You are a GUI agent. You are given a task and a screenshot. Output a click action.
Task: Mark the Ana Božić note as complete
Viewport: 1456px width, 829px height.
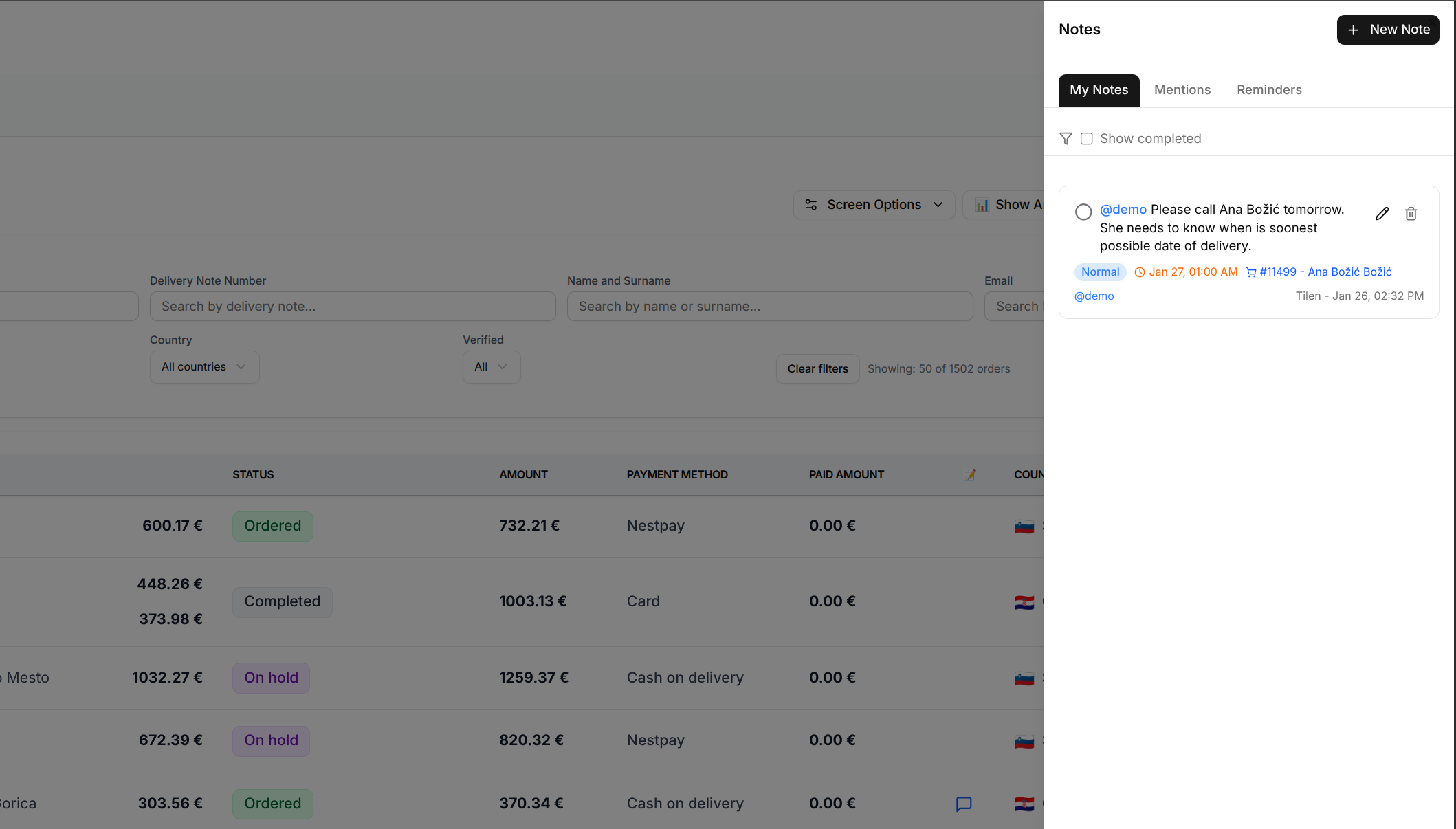(1083, 212)
